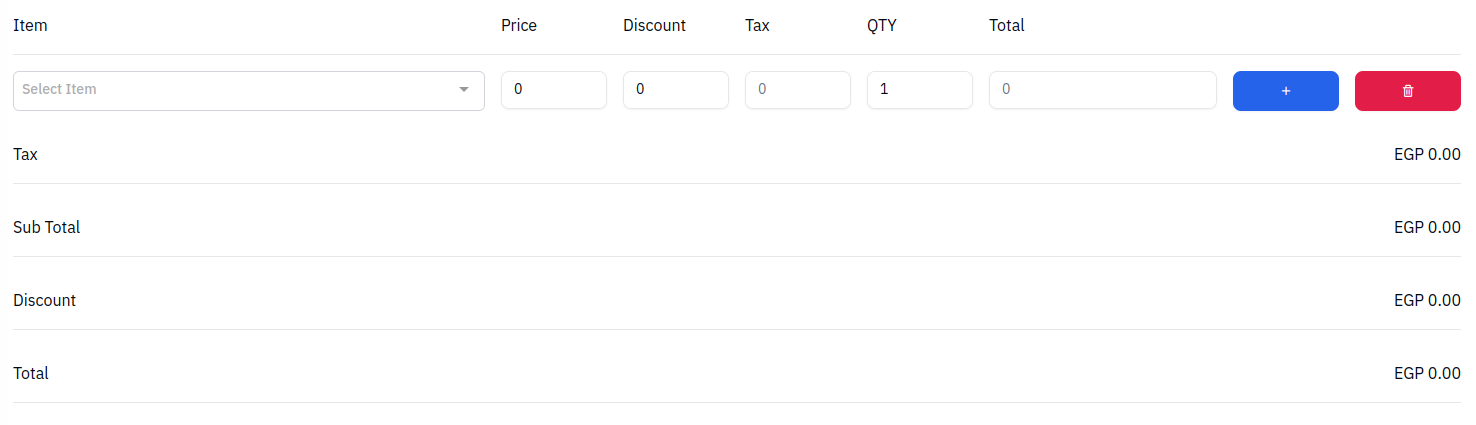1476x425 pixels.
Task: Expand the Select Item dropdown arrow
Action: coord(464,90)
